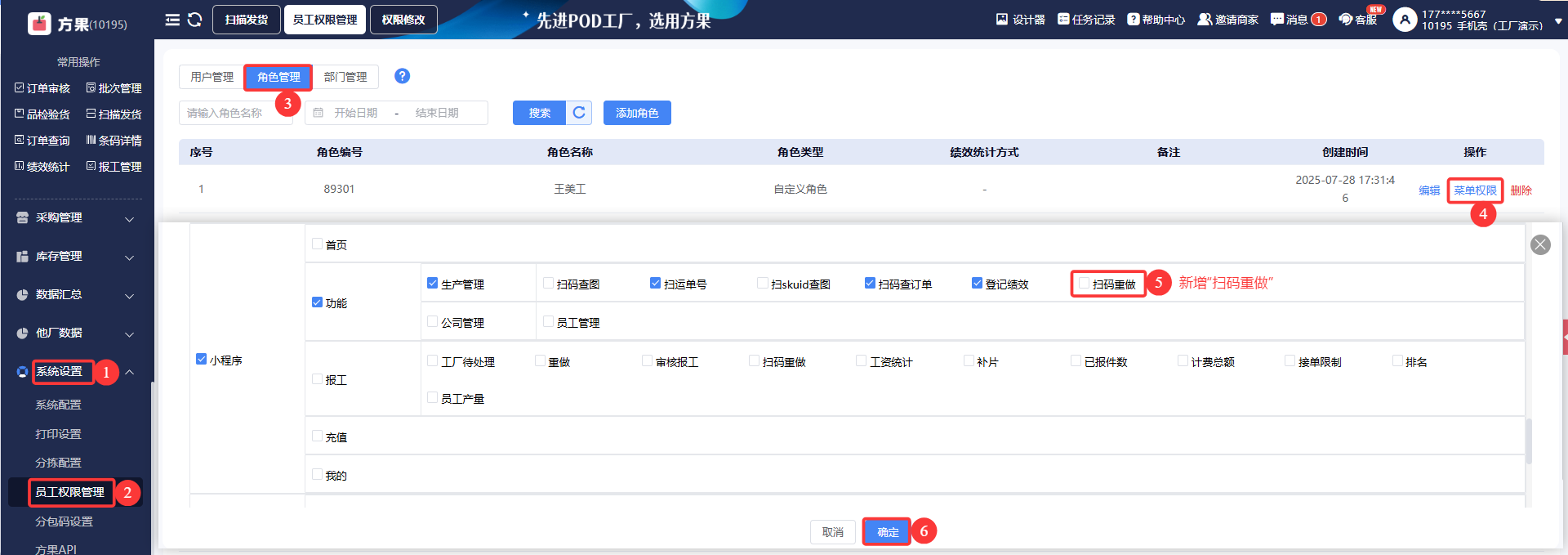Image resolution: width=1568 pixels, height=555 pixels.
Task: Click the user avatar icon
Action: coord(1405,20)
